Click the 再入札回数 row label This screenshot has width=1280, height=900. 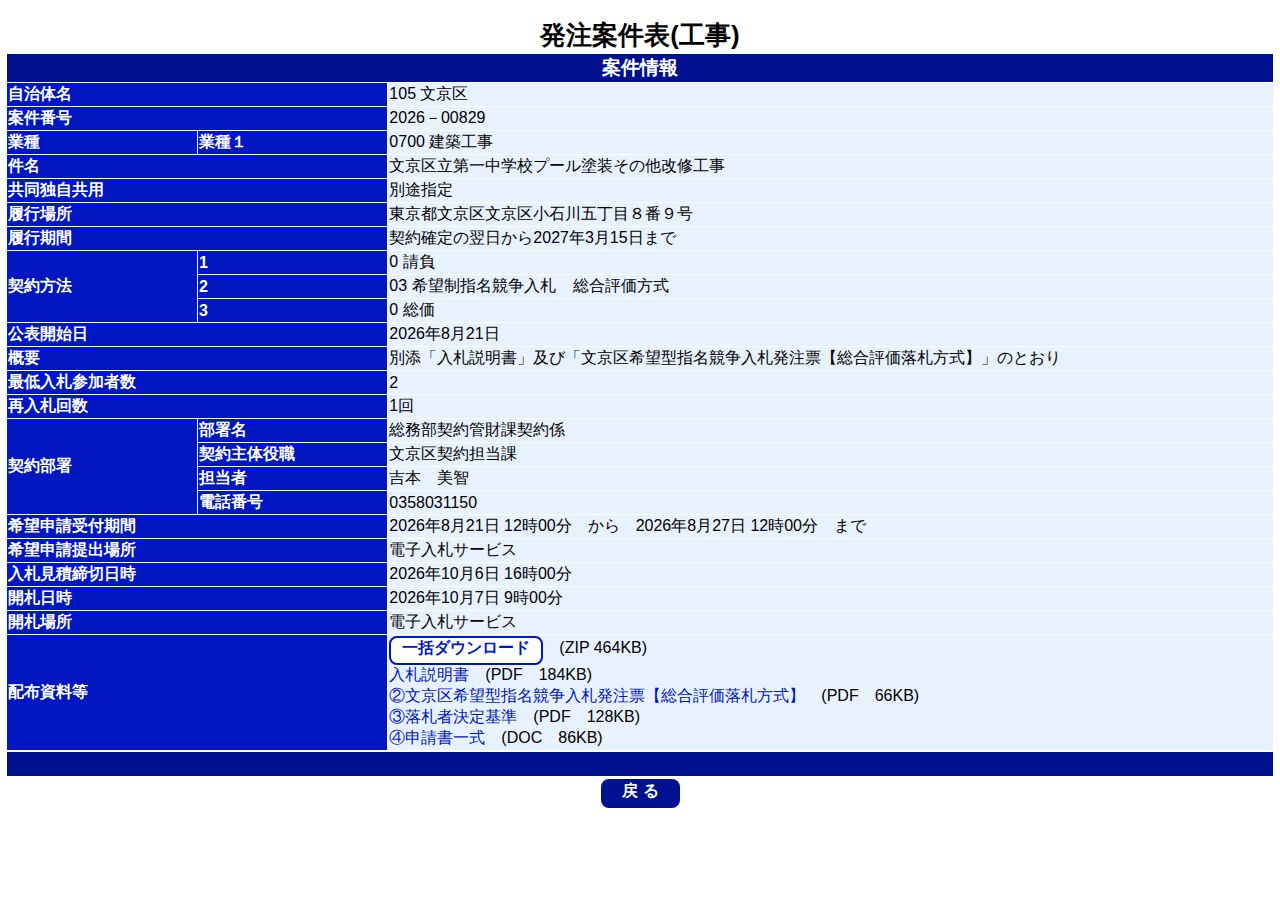[197, 406]
